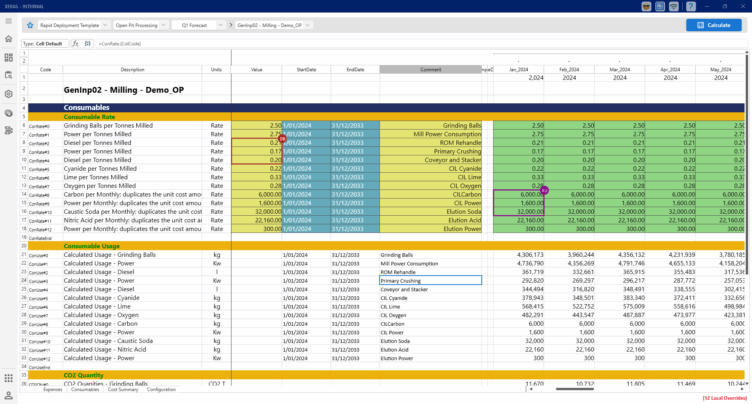The height and width of the screenshot is (404, 752).
Task: Click the Comment column header
Action: click(430, 70)
